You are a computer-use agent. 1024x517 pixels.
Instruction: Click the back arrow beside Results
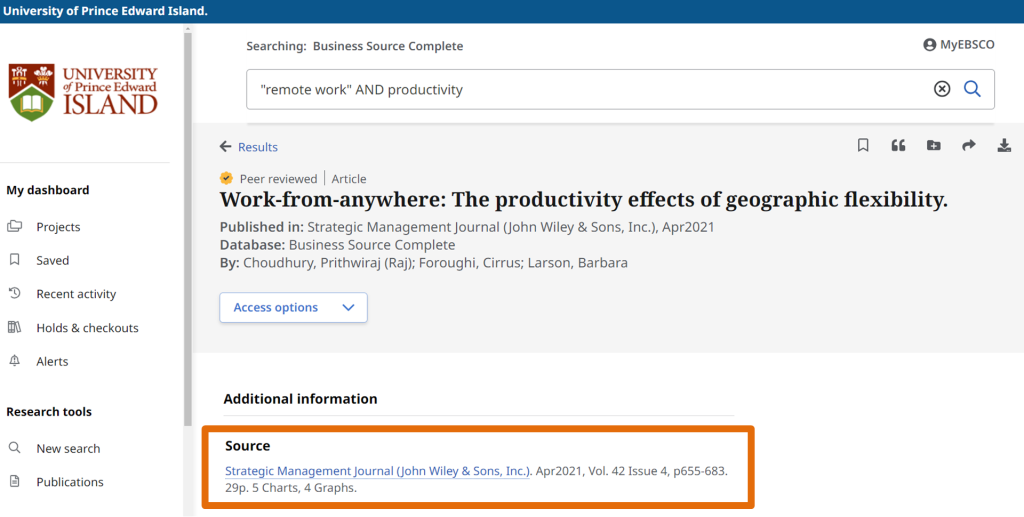pyautogui.click(x=225, y=146)
